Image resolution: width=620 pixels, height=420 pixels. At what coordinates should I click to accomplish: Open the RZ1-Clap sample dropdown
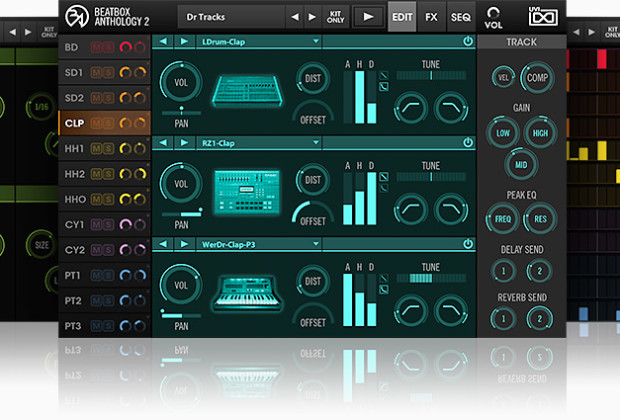pyautogui.click(x=259, y=143)
